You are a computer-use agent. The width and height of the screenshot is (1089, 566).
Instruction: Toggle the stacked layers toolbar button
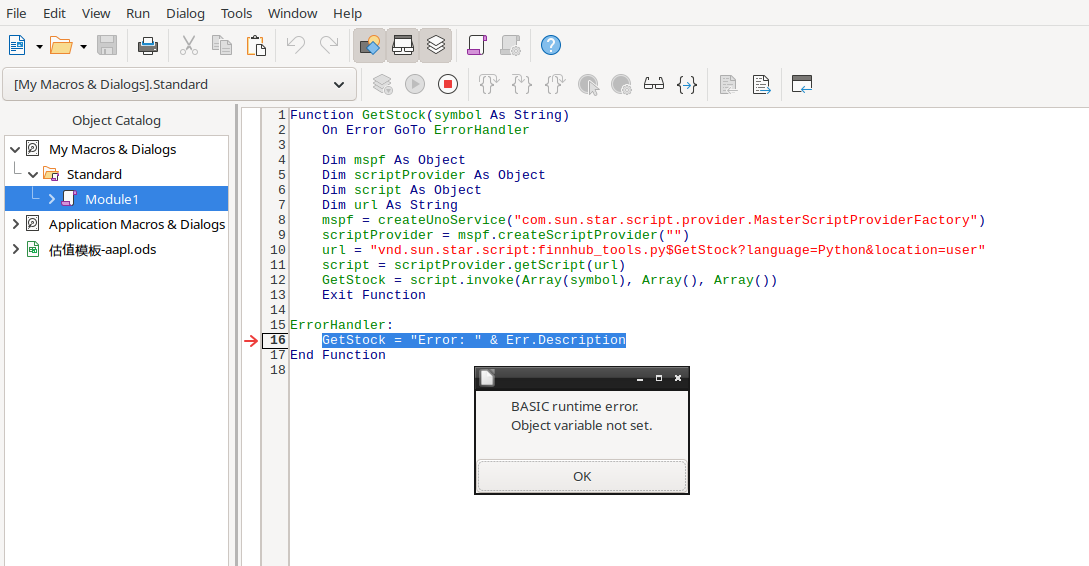(436, 45)
